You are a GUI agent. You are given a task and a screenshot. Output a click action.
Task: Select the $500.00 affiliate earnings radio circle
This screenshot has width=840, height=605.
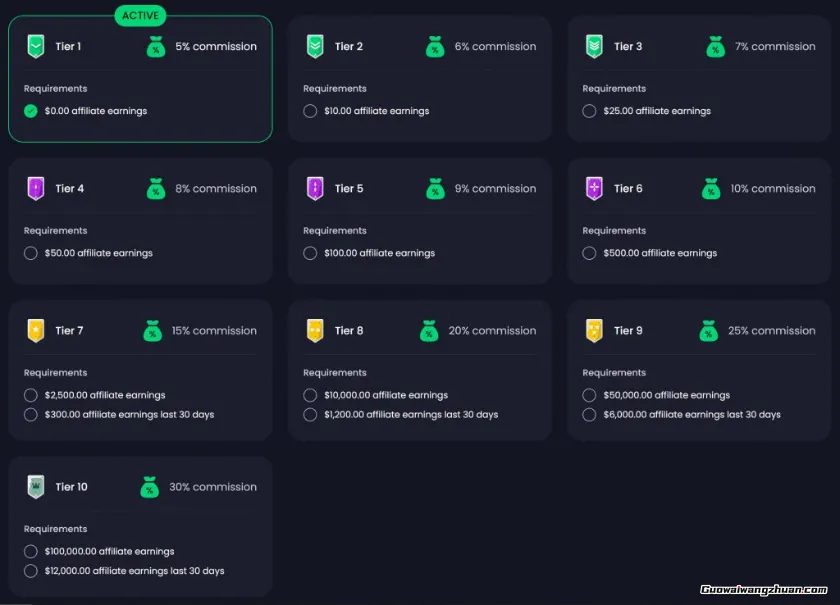pyautogui.click(x=589, y=253)
